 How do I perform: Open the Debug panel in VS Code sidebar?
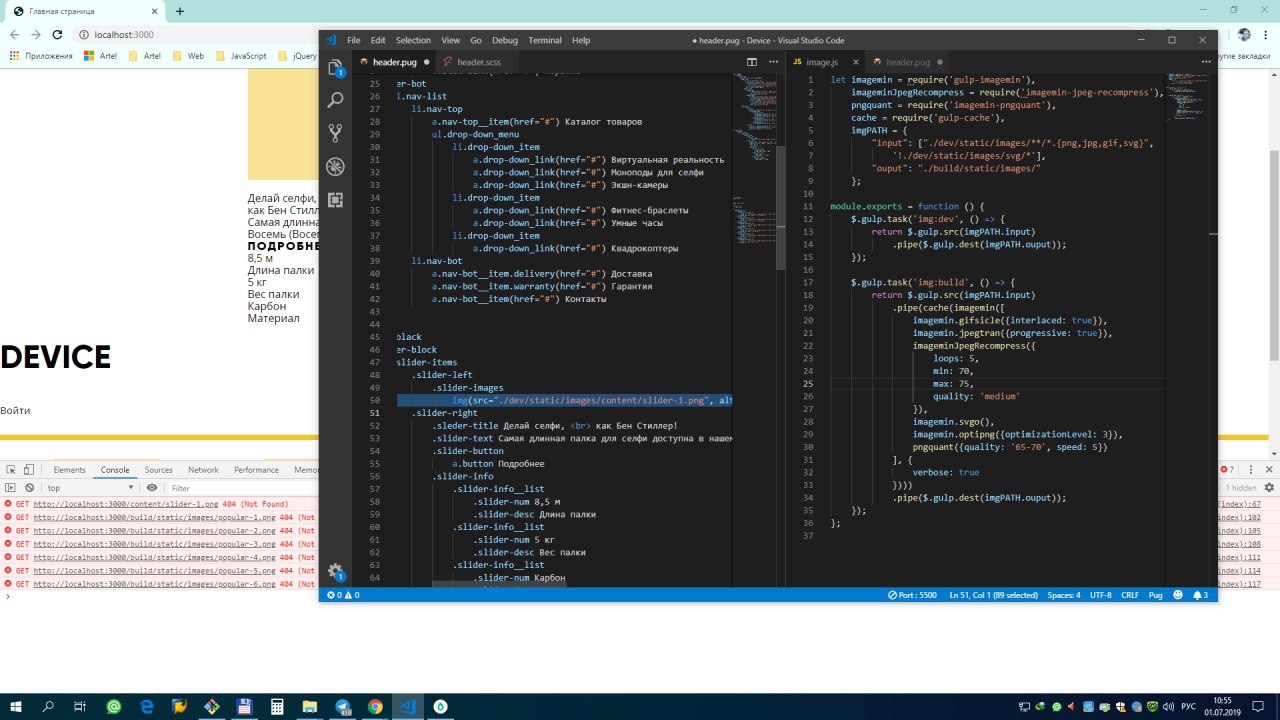point(335,166)
